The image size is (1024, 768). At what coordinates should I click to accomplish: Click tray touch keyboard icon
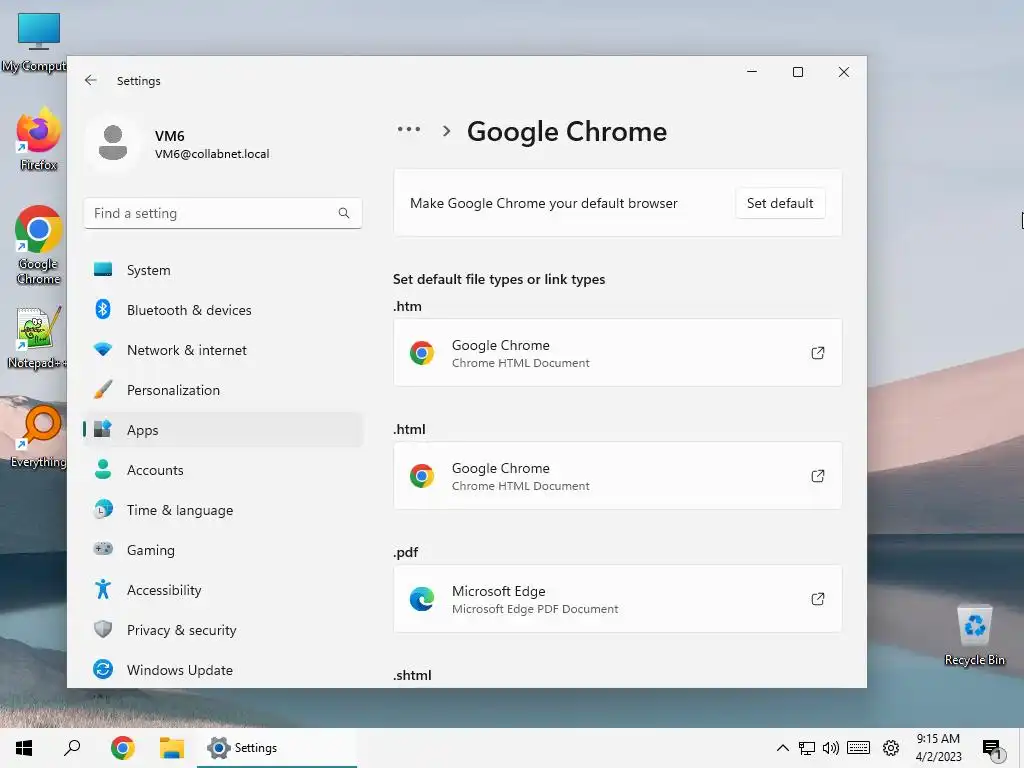coord(858,748)
